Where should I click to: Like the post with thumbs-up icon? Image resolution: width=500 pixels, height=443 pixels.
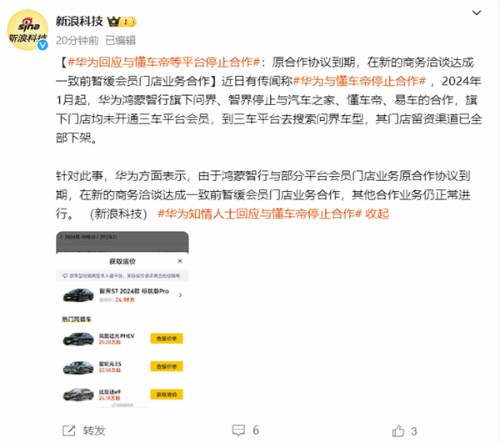pyautogui.click(x=398, y=431)
